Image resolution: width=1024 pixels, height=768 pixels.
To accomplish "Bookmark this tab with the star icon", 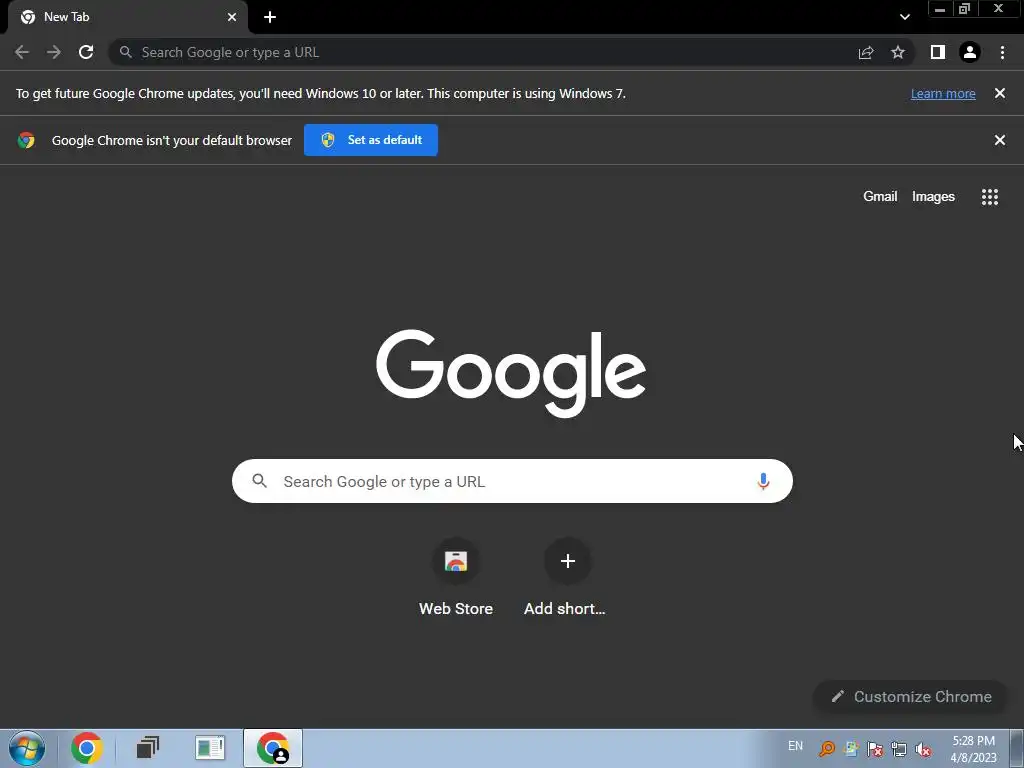I will [x=898, y=52].
